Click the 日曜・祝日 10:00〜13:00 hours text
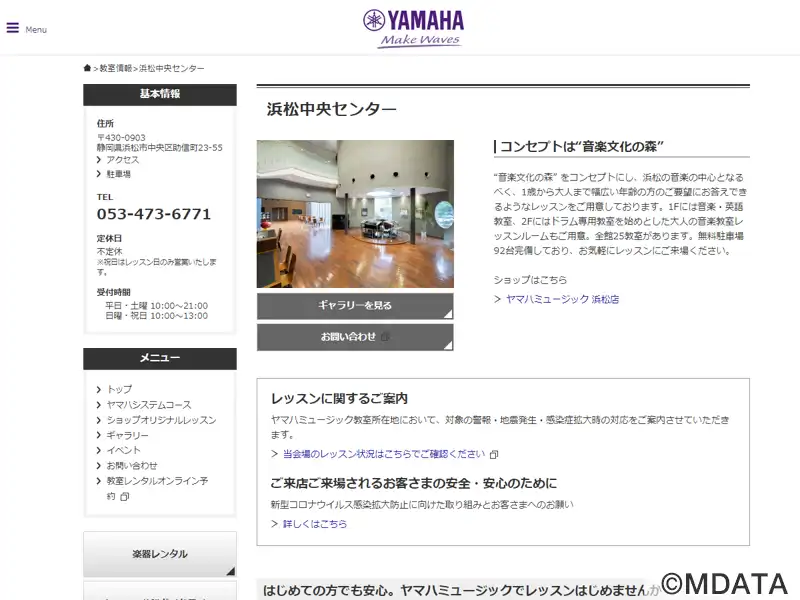The height and width of the screenshot is (600, 800). [x=157, y=316]
